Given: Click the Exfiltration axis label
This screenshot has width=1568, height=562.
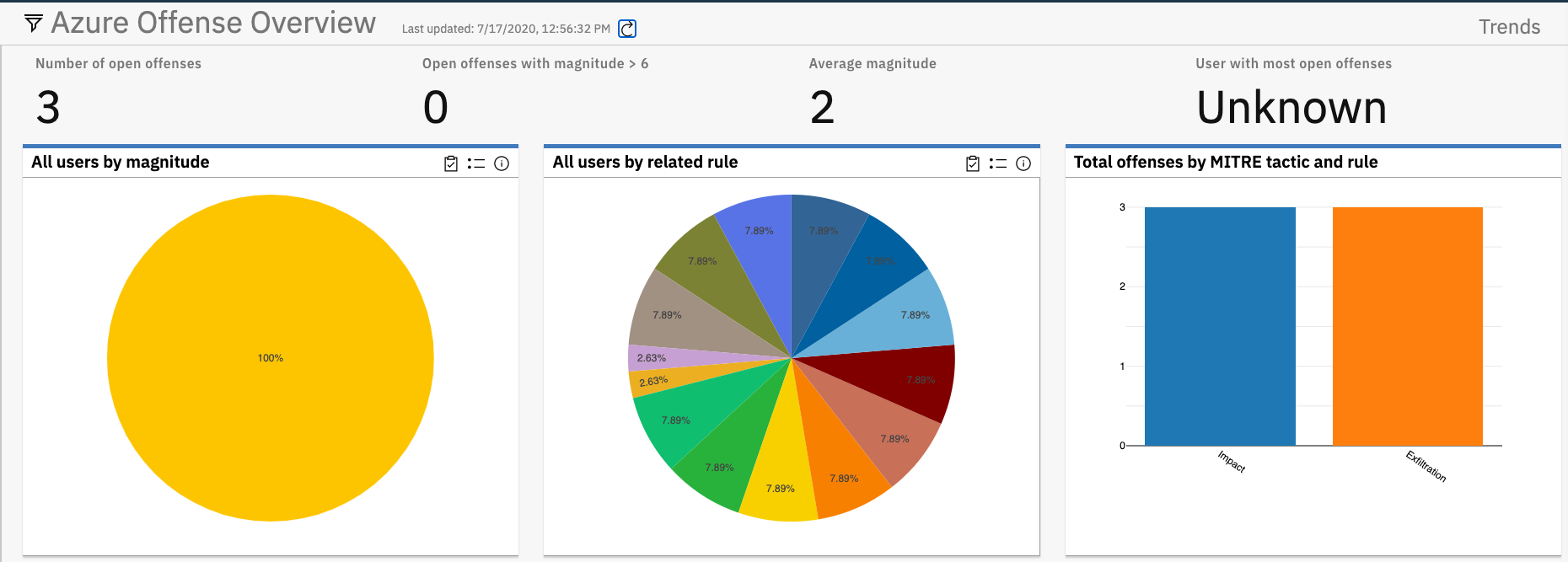Looking at the screenshot, I should click(1426, 466).
